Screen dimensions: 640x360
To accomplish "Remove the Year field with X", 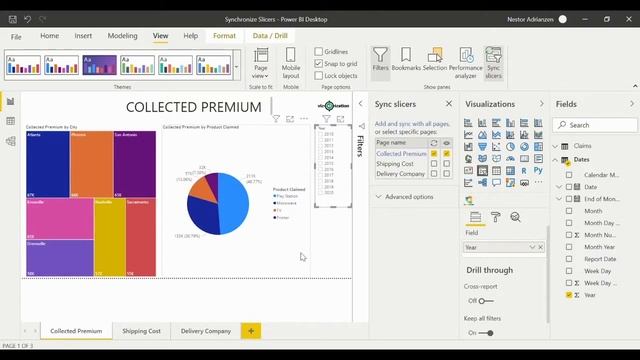I will (x=540, y=247).
